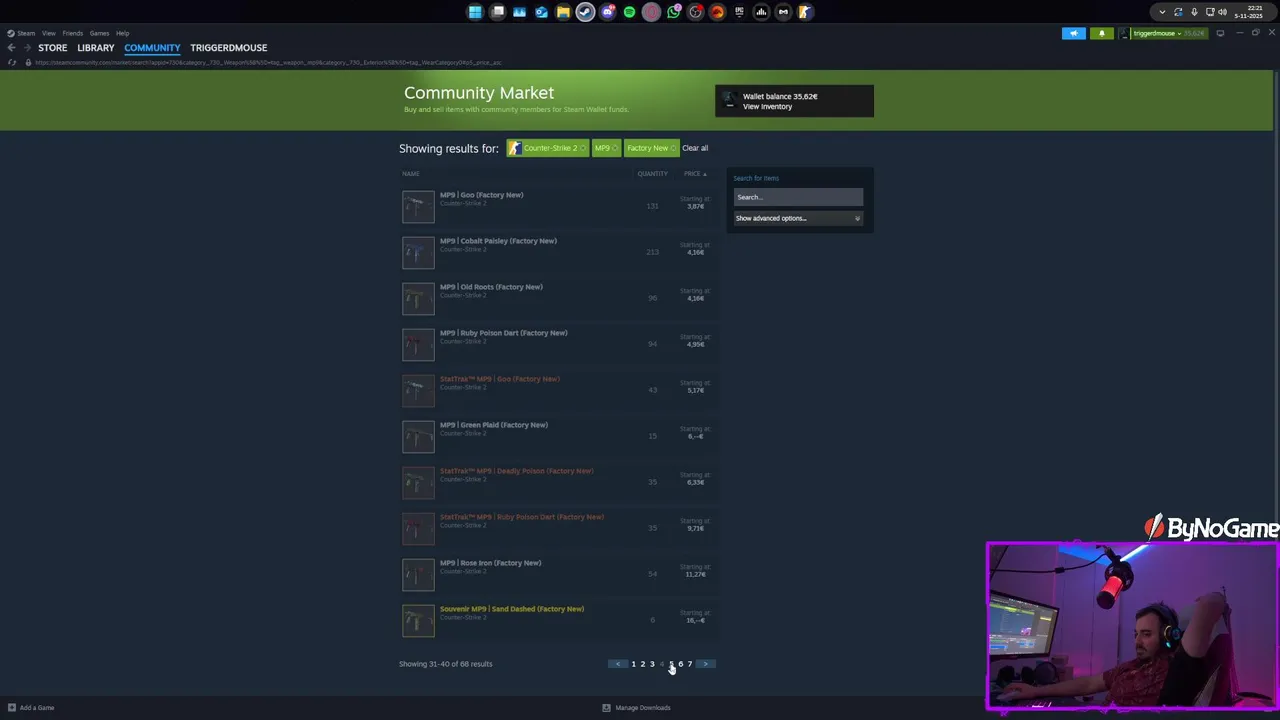Click Add a Game at bottom left
The height and width of the screenshot is (720, 1280).
tap(31, 708)
